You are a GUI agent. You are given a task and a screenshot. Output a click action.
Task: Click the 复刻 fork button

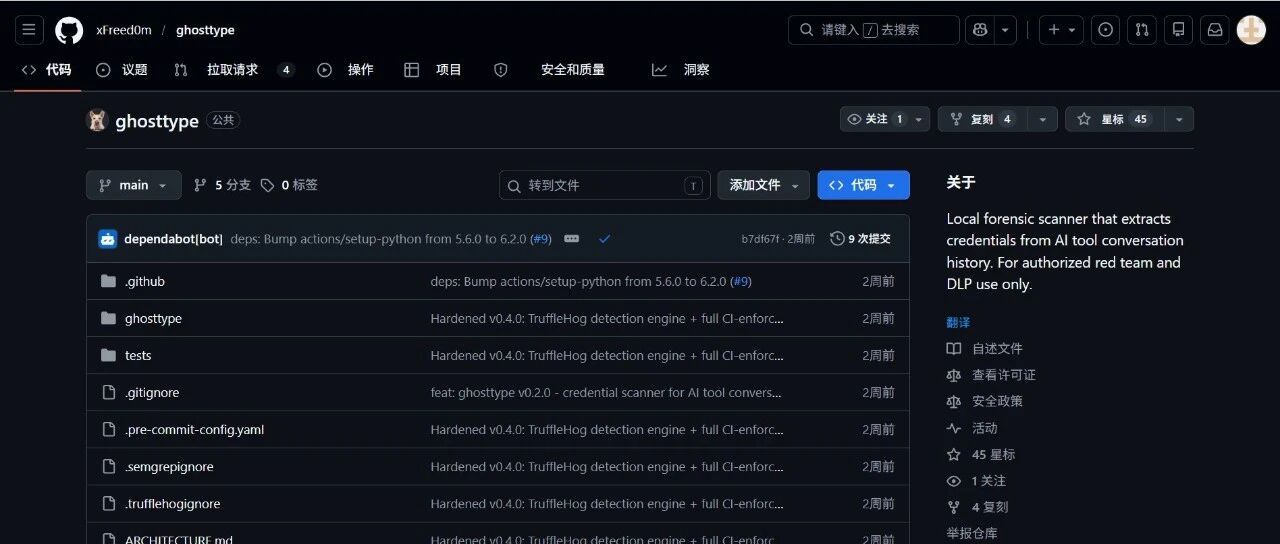pos(982,119)
